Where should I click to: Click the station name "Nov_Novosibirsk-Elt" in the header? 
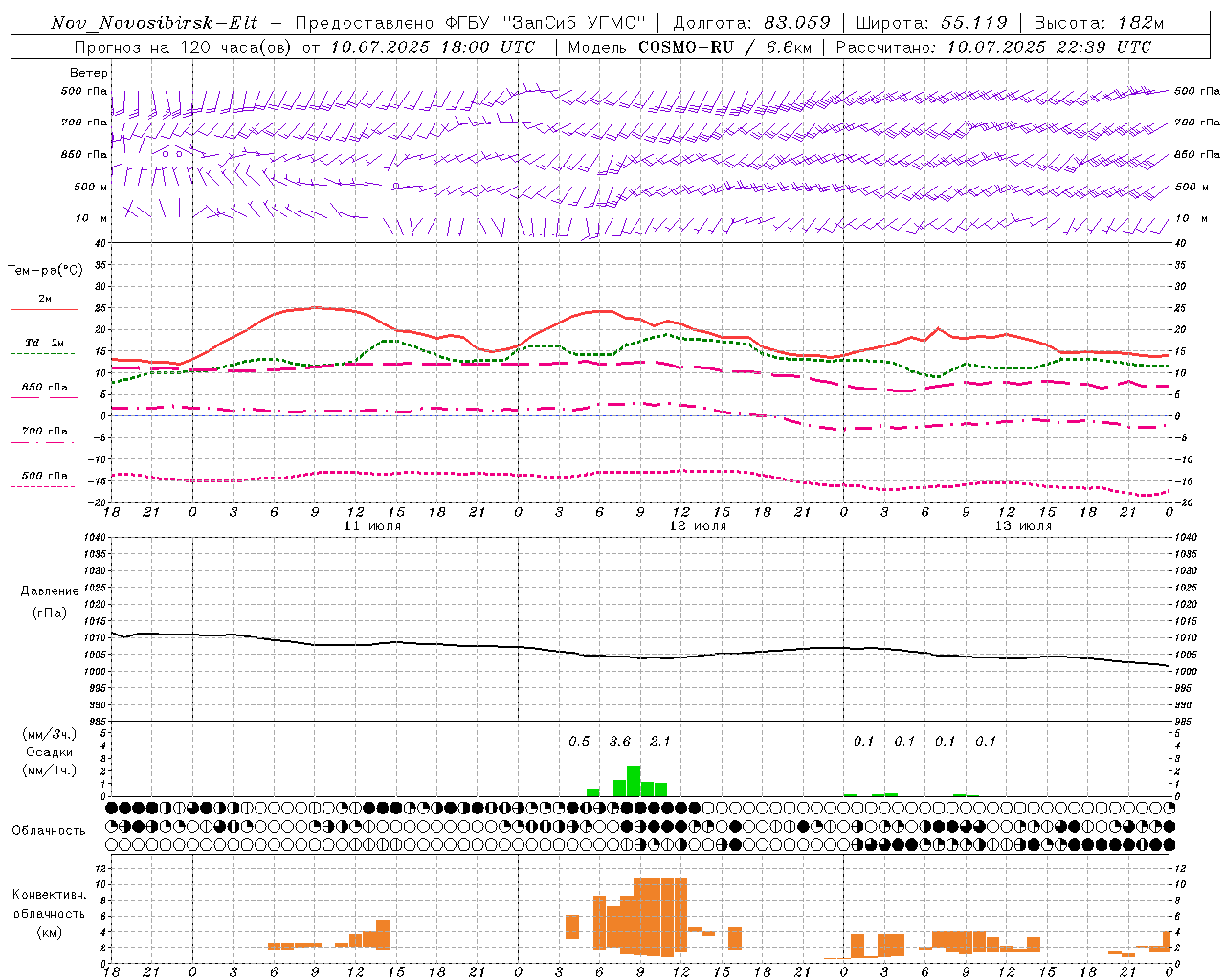[x=154, y=23]
